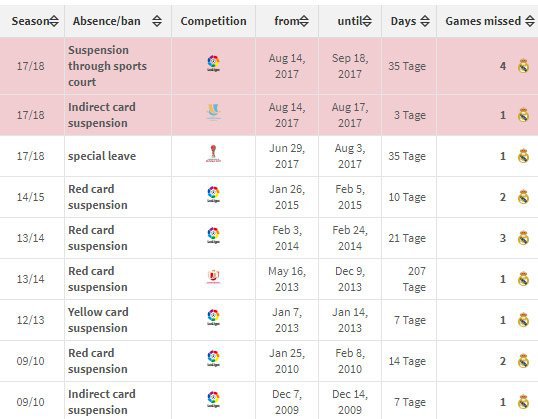This screenshot has width=538, height=419.
Task: Open LaLiga icon in Dec 7, 2009 row
Action: tap(213, 399)
